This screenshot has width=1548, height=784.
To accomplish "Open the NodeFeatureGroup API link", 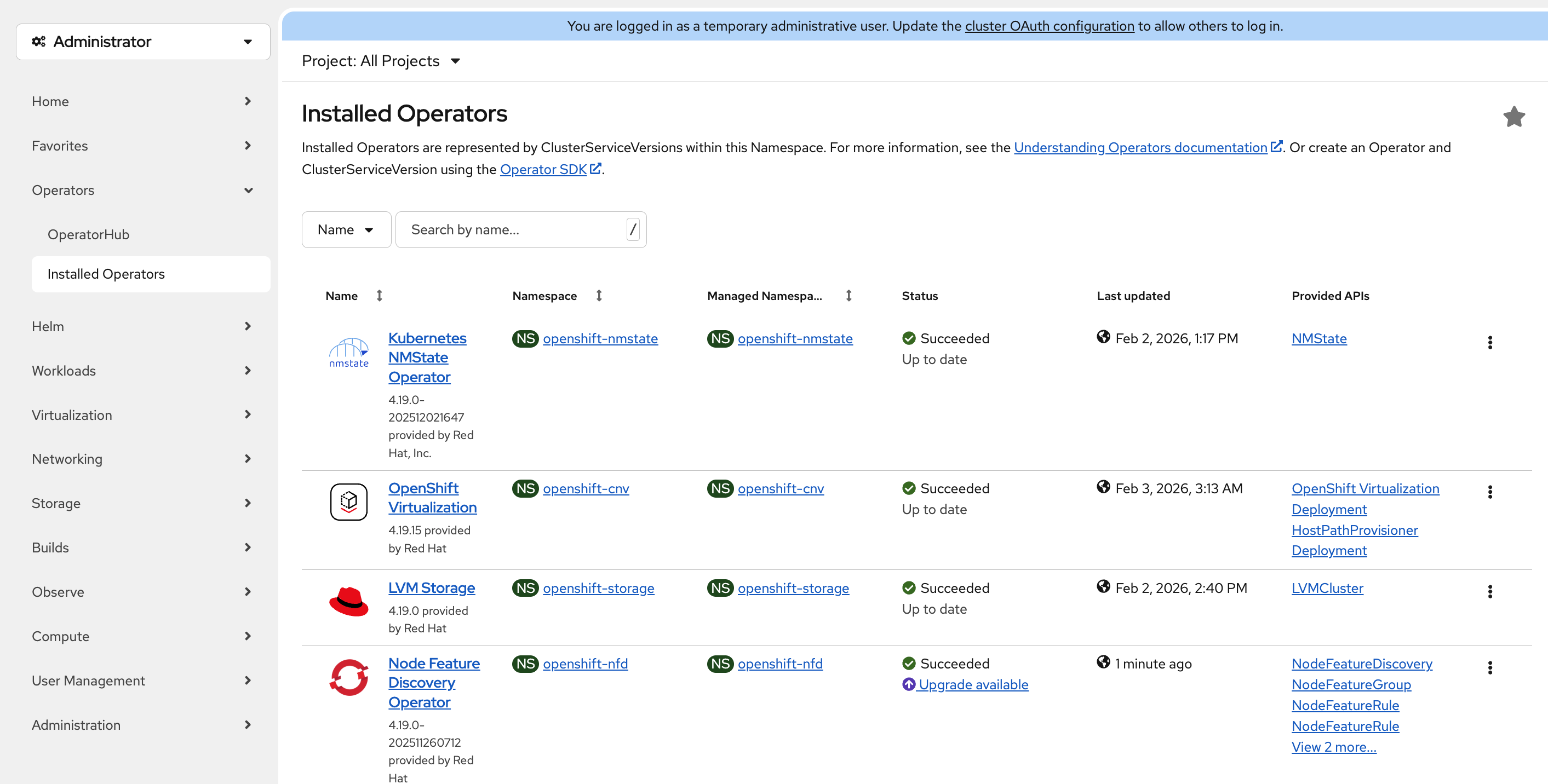I will (x=1351, y=684).
